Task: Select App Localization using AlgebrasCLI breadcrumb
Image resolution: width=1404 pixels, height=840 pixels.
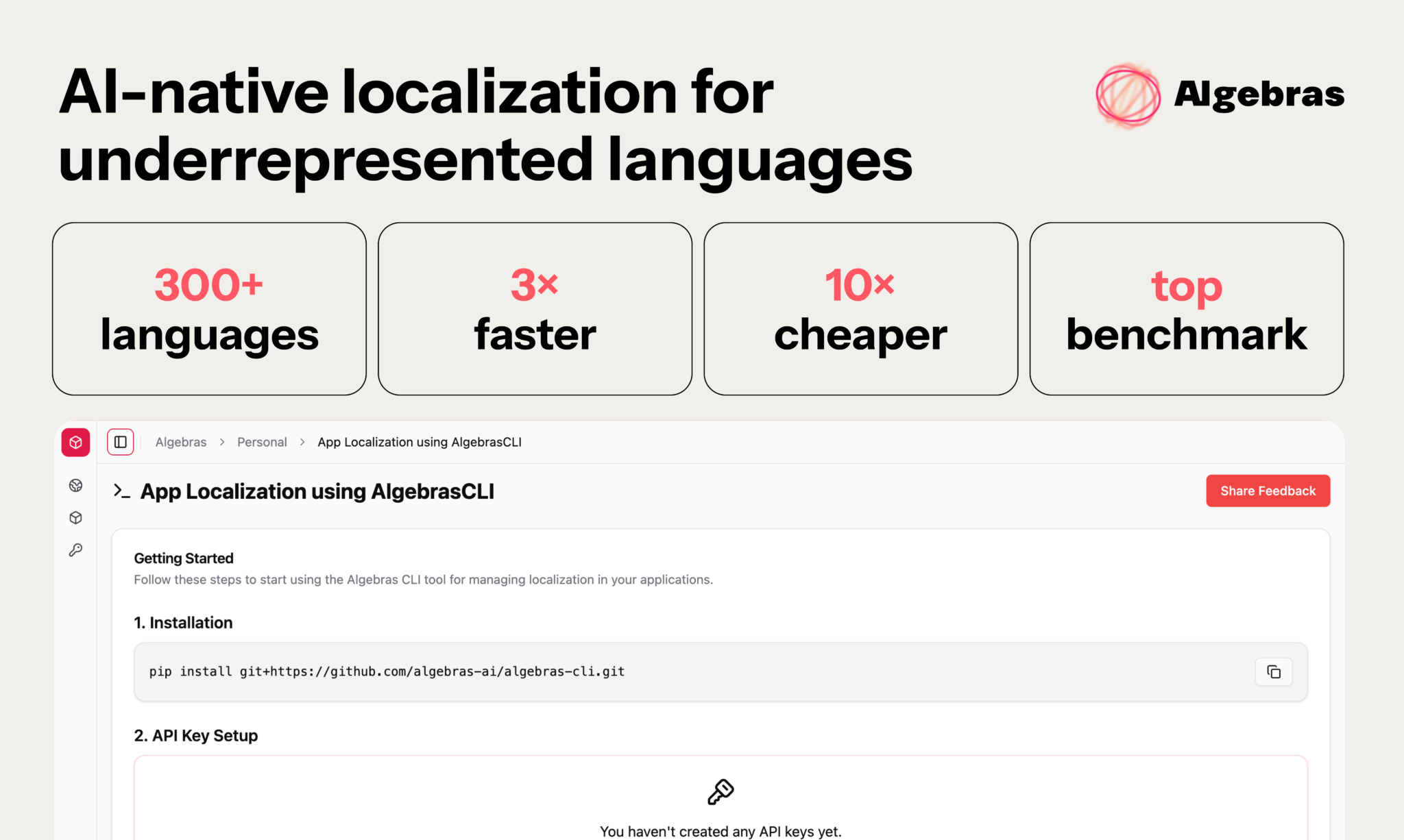Action: pos(419,442)
